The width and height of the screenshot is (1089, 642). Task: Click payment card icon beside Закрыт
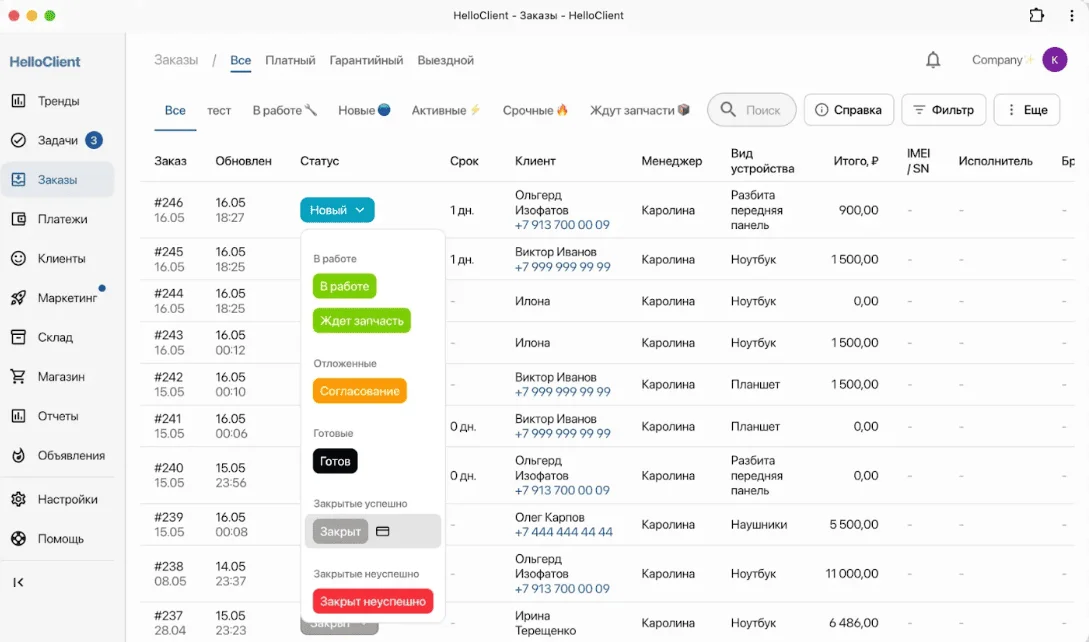click(382, 532)
